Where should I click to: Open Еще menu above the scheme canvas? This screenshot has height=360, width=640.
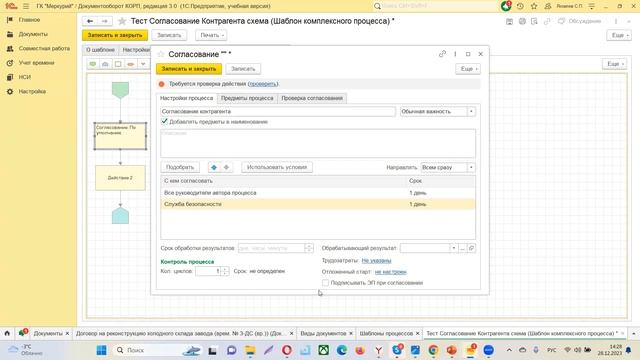[x=614, y=64]
